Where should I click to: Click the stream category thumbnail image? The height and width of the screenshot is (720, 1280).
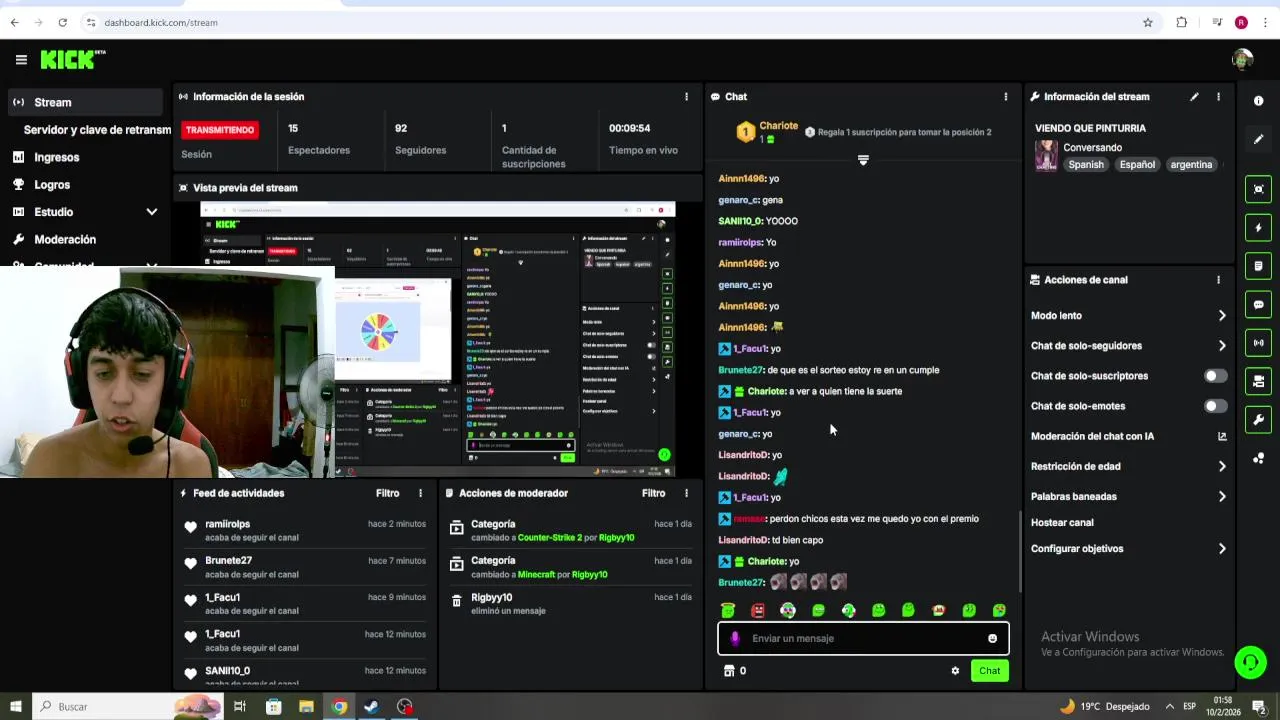(x=1046, y=156)
